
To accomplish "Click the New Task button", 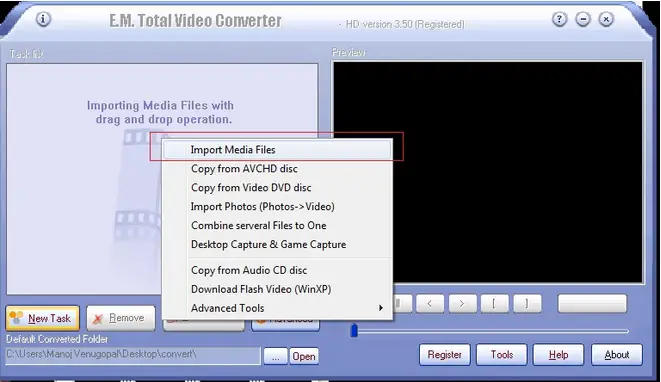I will click(x=43, y=318).
